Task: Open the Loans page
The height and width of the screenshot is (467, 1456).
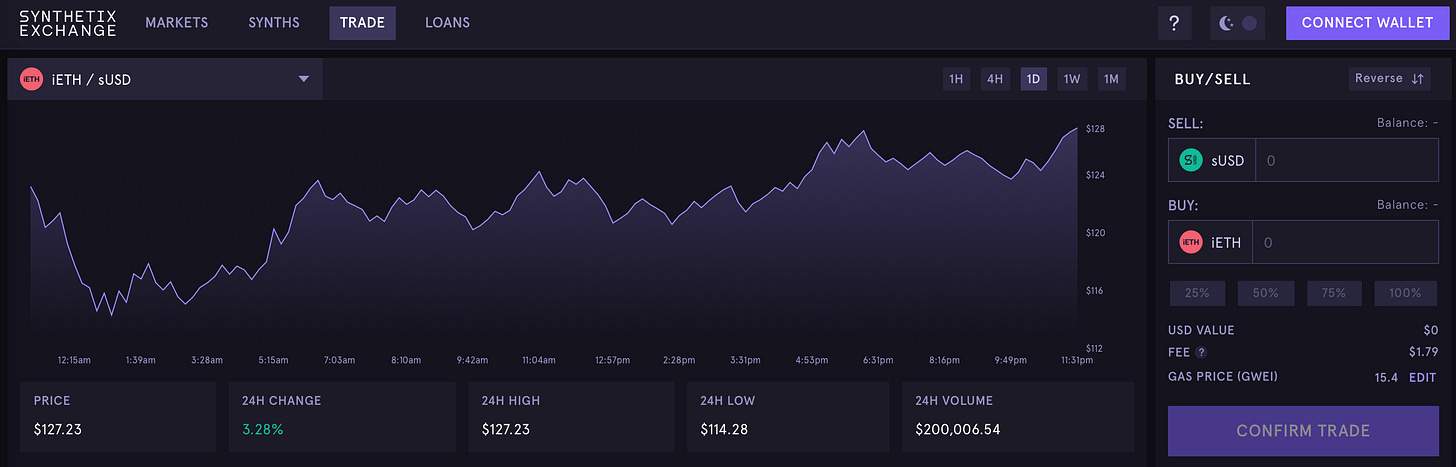Action: pyautogui.click(x=447, y=23)
